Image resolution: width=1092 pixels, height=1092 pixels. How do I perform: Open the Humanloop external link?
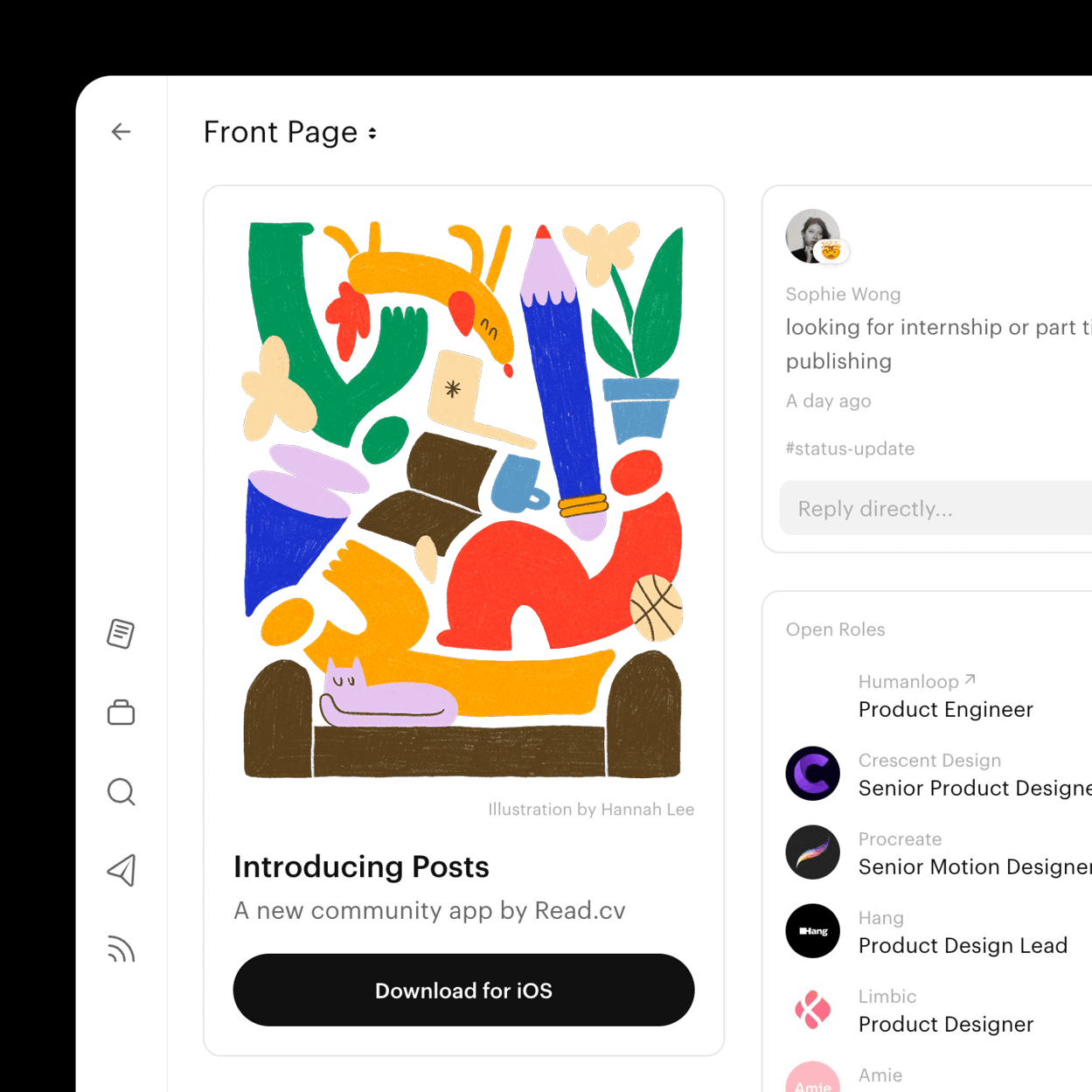pos(917,681)
